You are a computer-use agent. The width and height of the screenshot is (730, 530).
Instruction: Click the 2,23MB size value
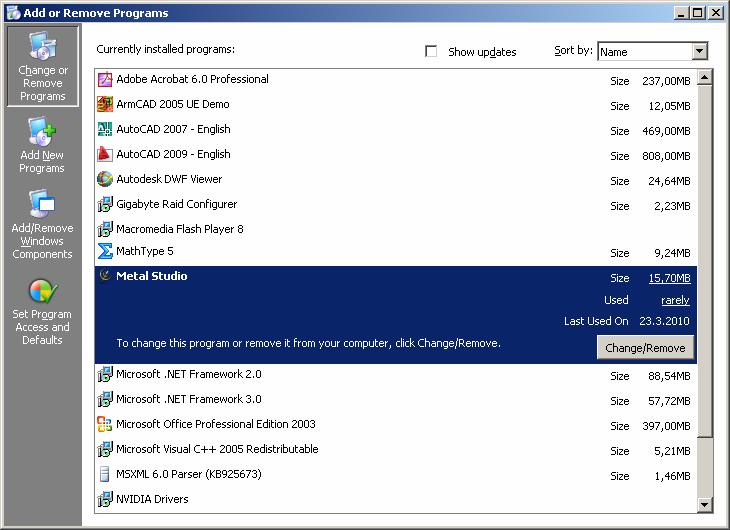(672, 206)
